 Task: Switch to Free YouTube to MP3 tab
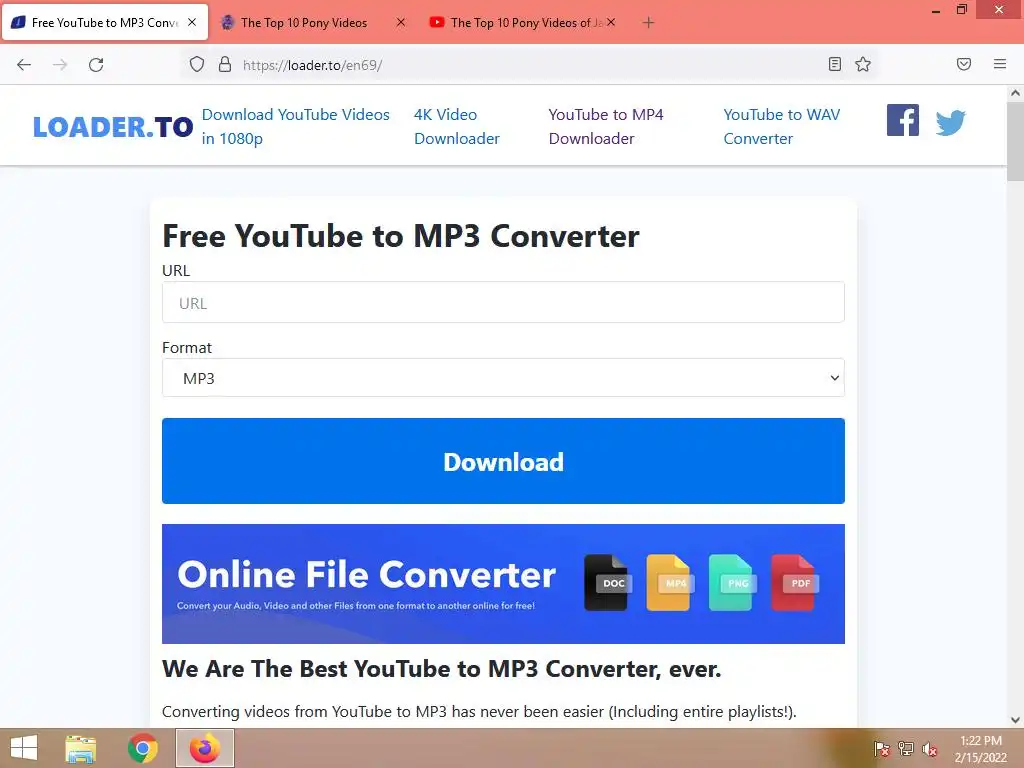[x=105, y=22]
